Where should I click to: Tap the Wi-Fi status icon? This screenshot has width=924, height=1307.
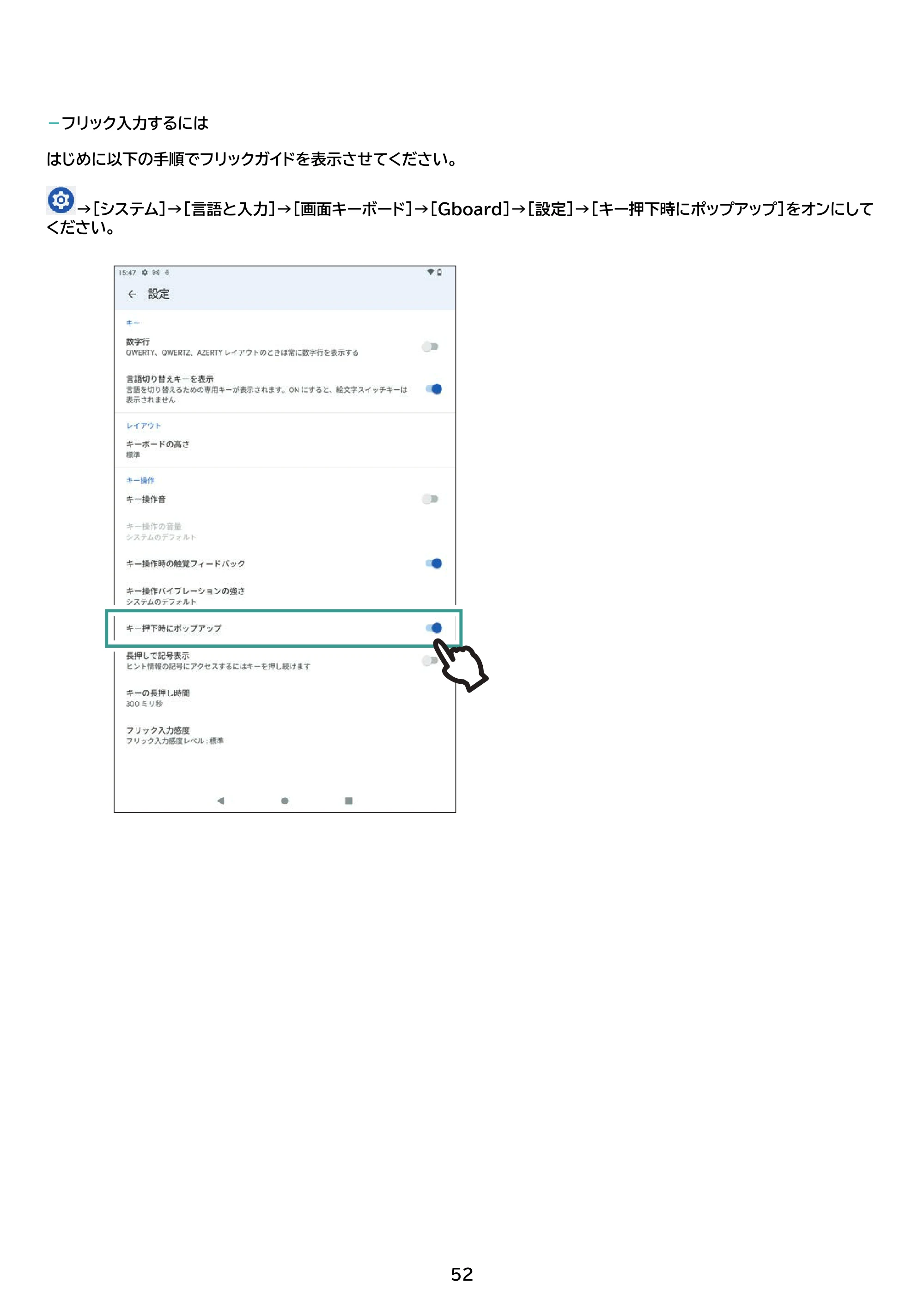coord(431,272)
